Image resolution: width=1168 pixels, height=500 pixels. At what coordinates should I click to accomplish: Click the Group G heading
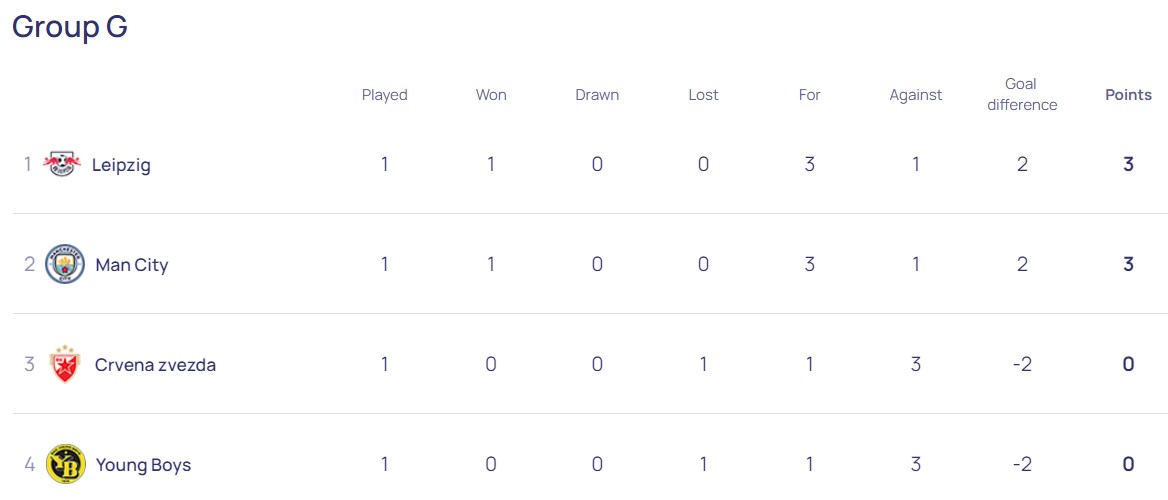70,27
